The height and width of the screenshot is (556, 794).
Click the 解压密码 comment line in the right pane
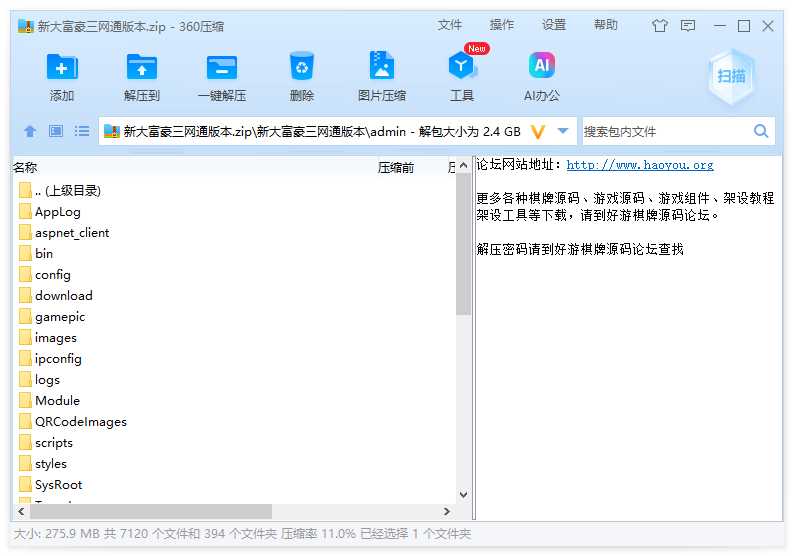pyautogui.click(x=580, y=249)
